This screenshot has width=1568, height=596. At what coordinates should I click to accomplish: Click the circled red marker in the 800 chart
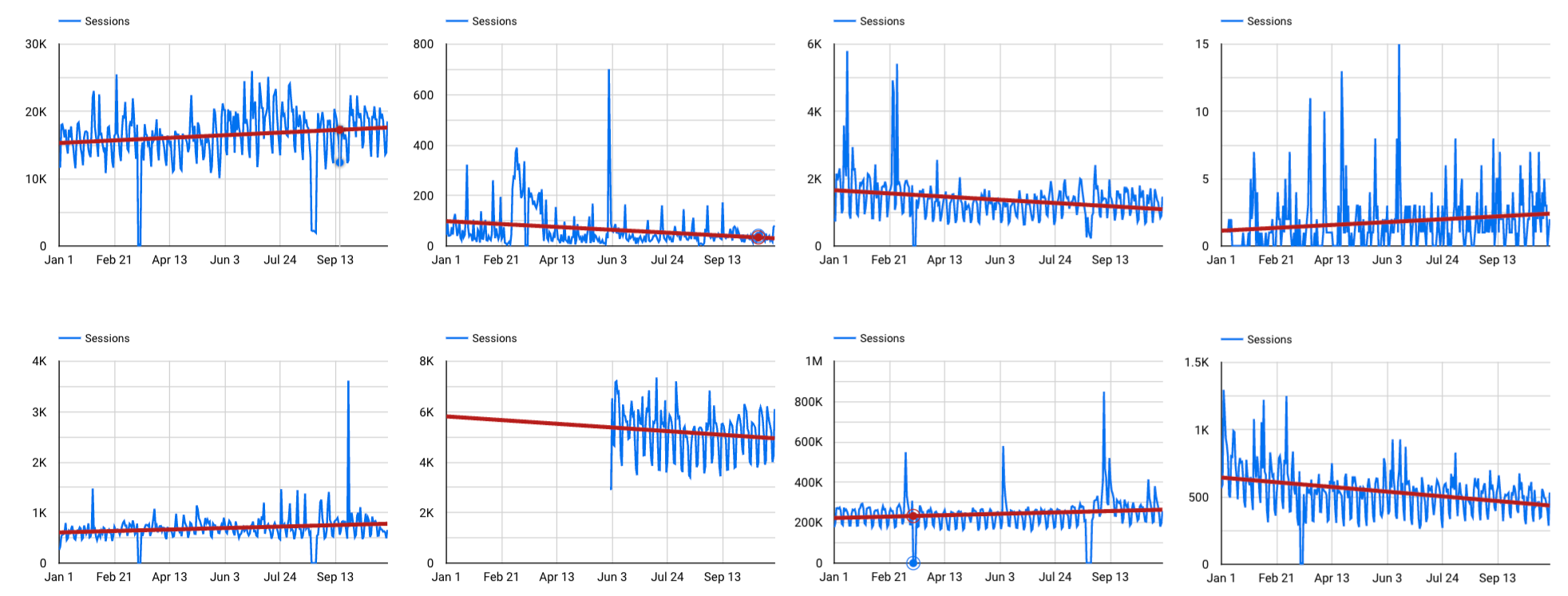(758, 236)
